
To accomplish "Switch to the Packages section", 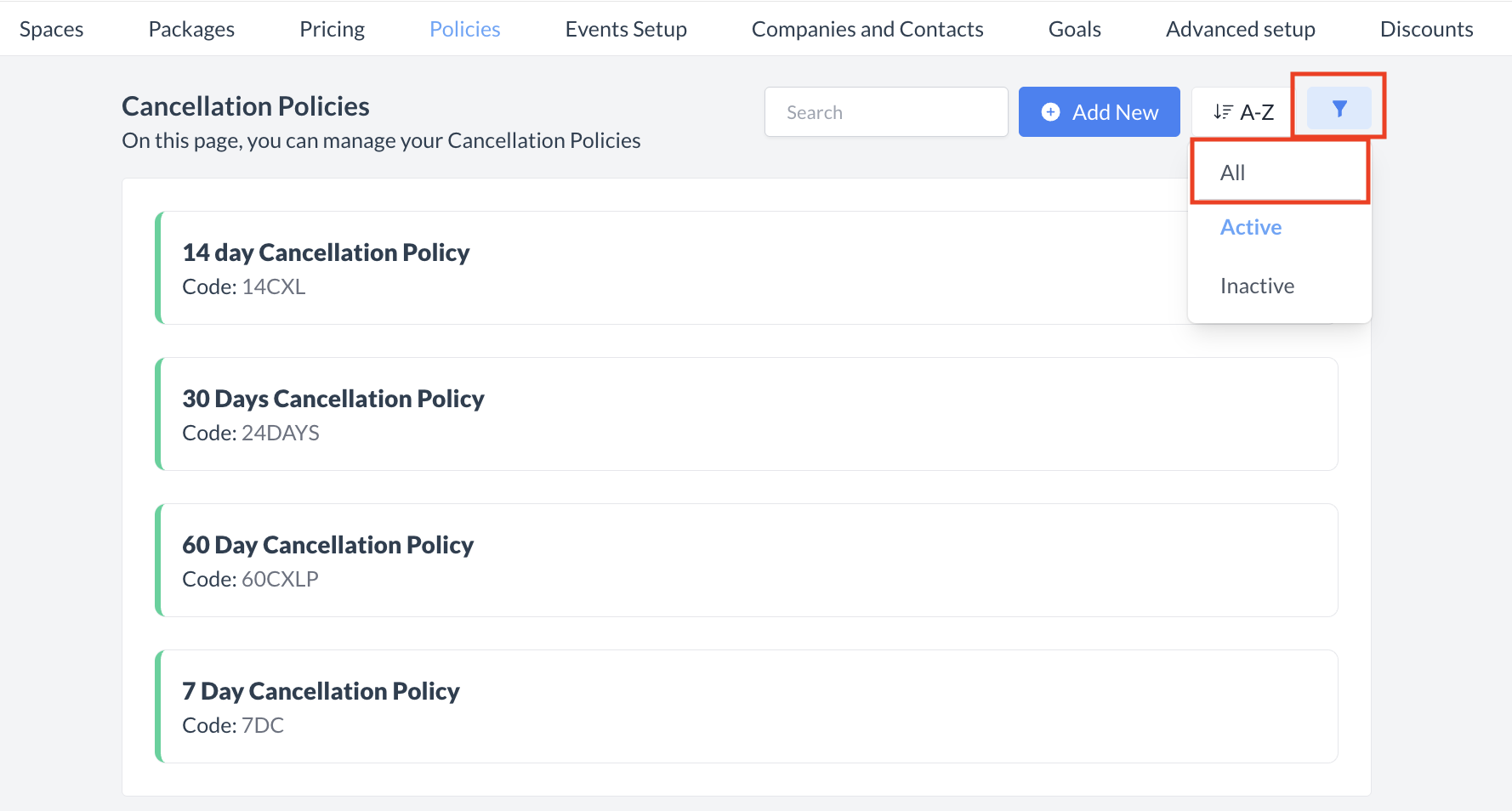I will click(191, 28).
